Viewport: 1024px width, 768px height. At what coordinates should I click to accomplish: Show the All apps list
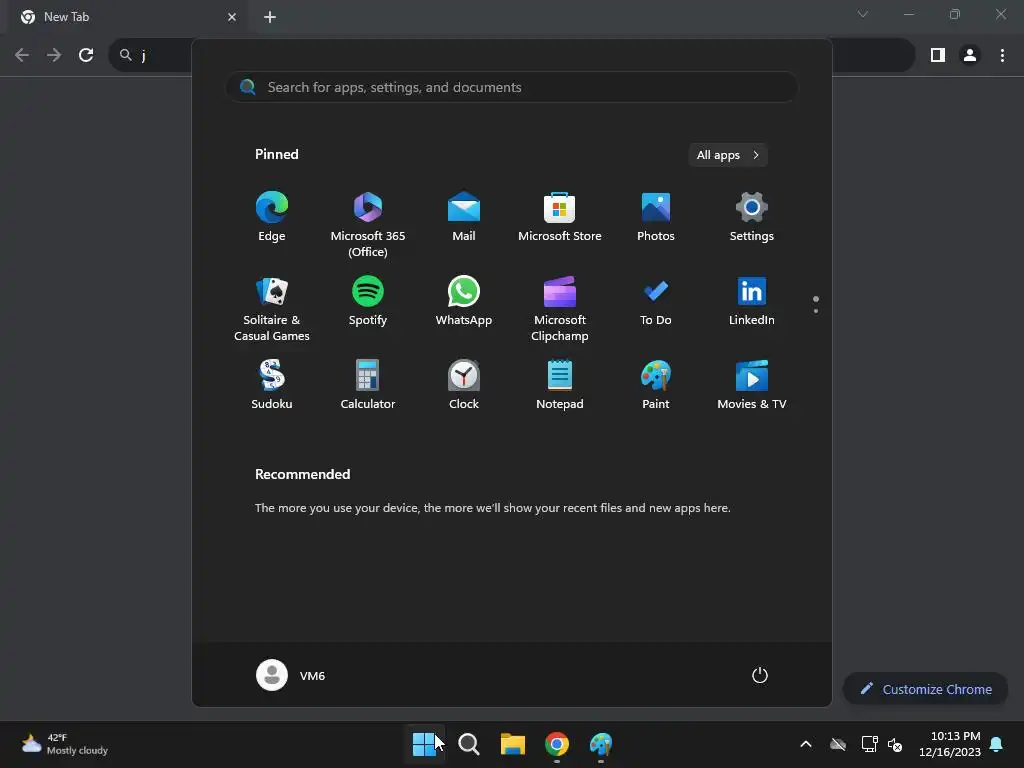(728, 155)
